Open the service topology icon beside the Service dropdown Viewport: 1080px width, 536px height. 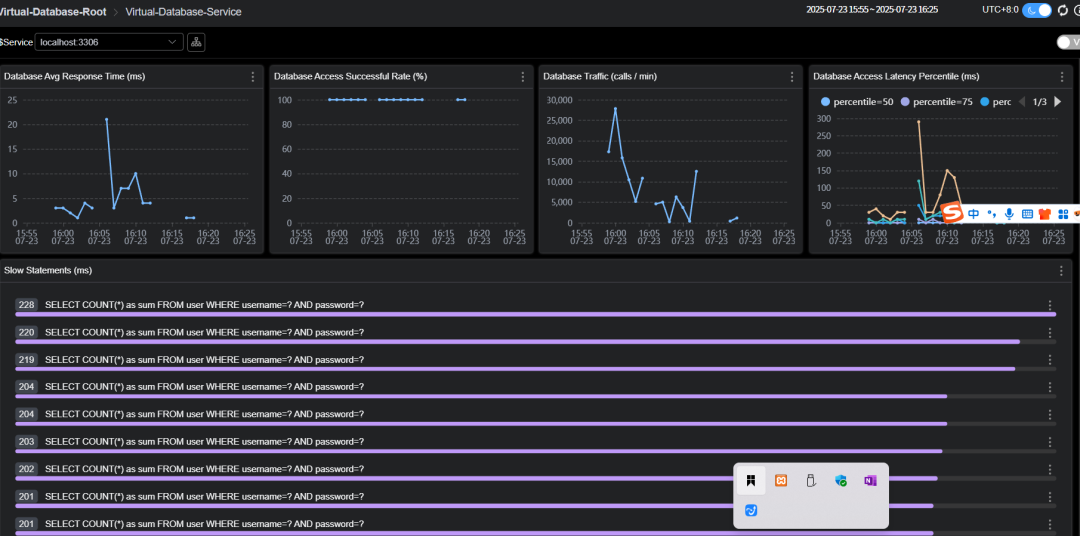pos(196,42)
